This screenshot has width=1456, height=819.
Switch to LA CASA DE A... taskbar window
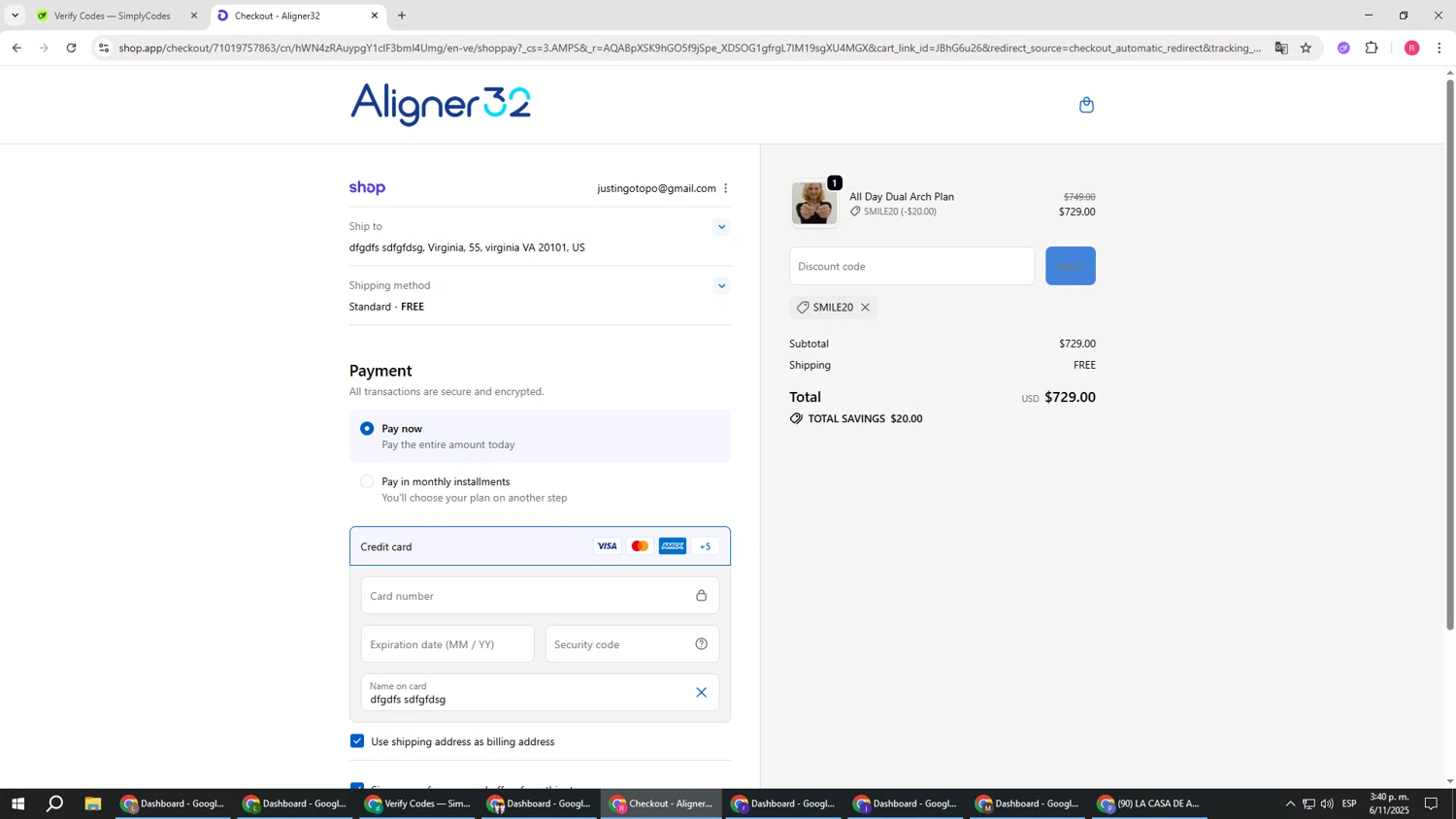point(1151,803)
